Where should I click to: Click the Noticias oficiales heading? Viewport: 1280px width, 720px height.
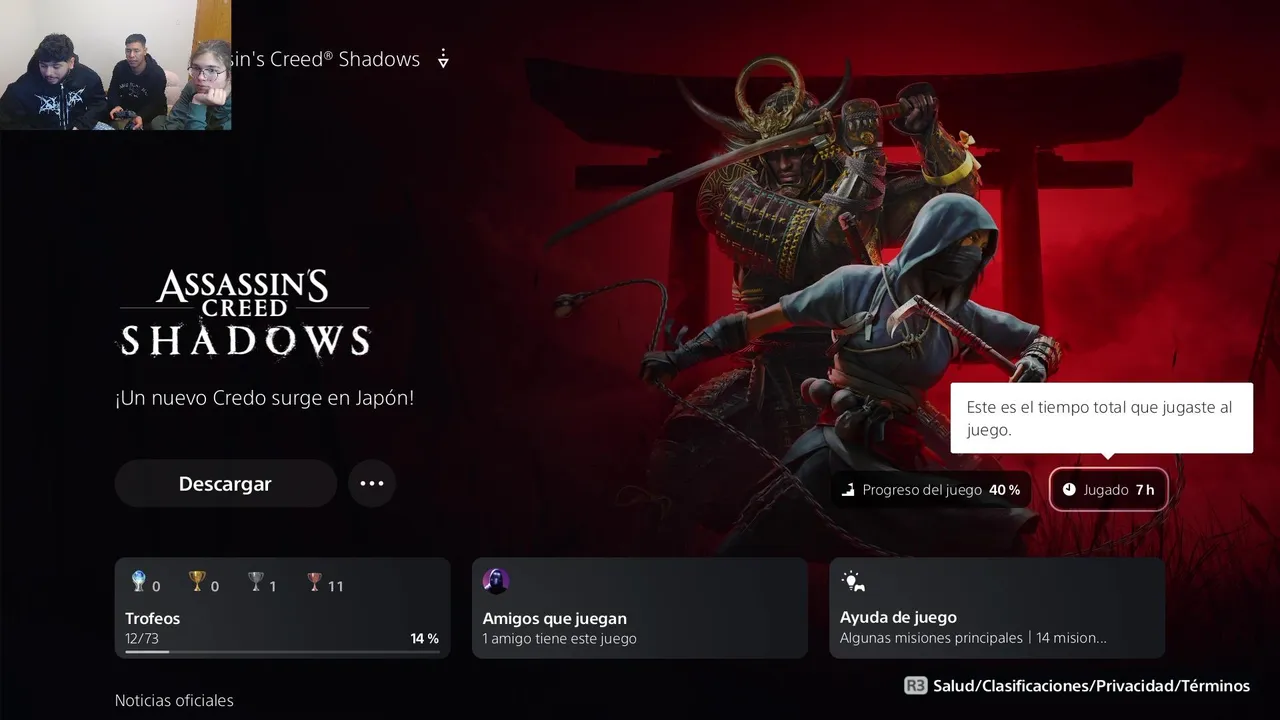click(x=174, y=700)
